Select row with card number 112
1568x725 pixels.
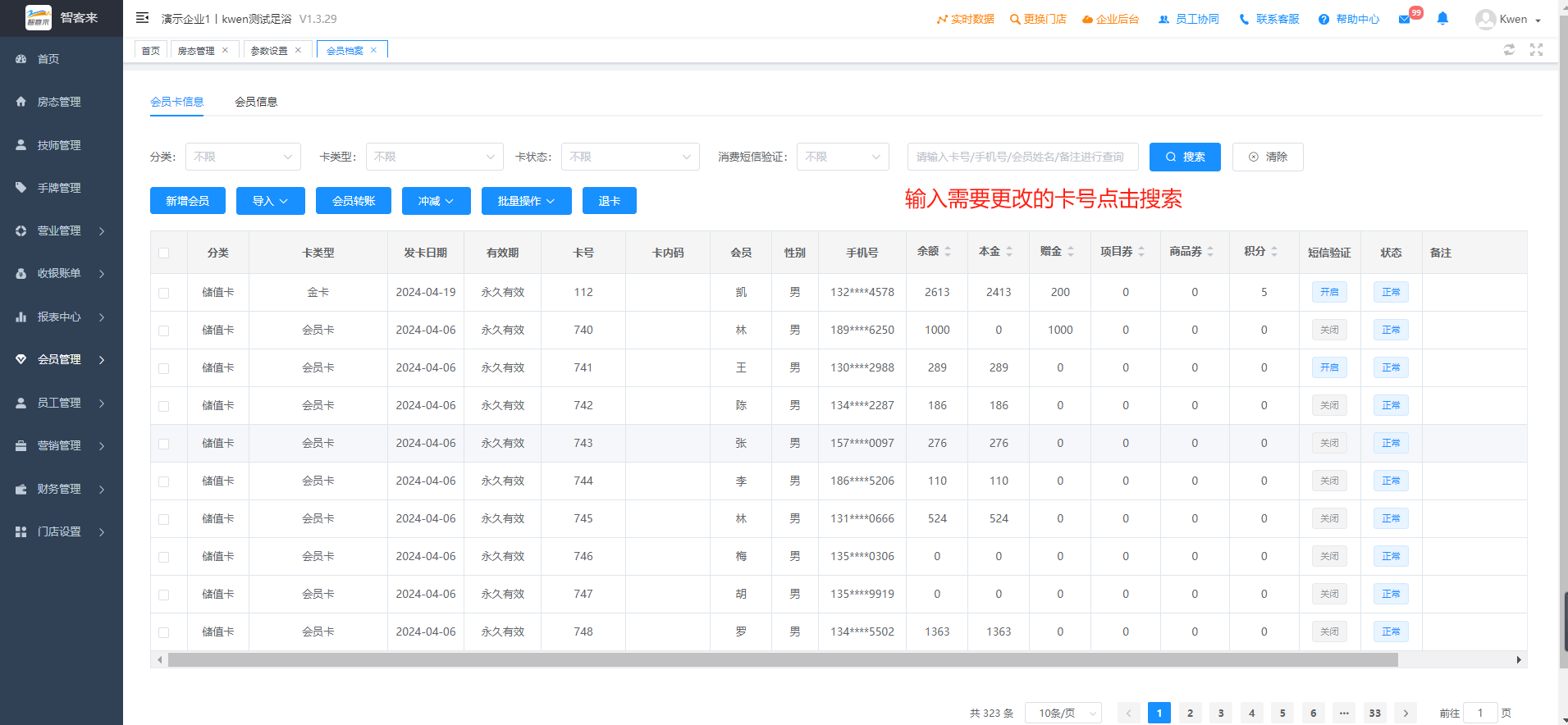tap(164, 293)
